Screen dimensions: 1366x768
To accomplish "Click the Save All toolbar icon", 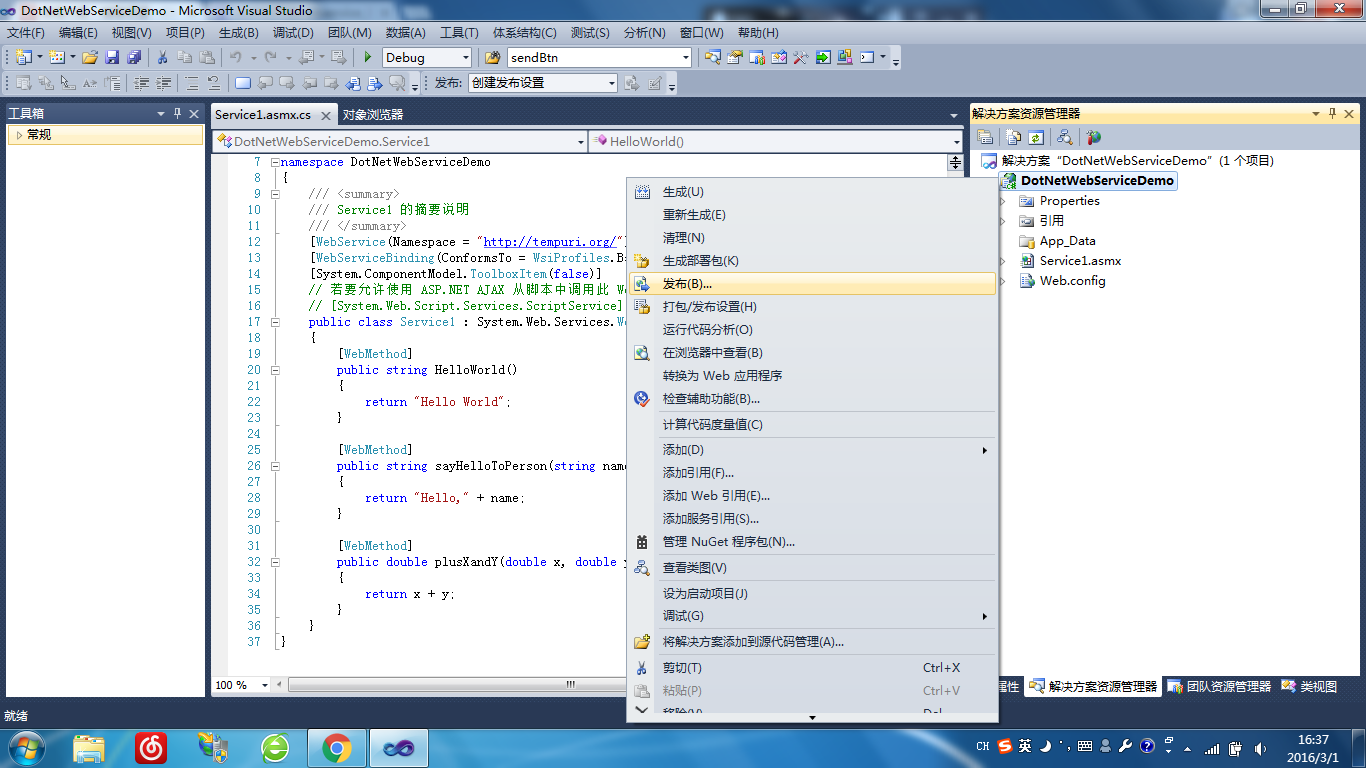I will [134, 57].
